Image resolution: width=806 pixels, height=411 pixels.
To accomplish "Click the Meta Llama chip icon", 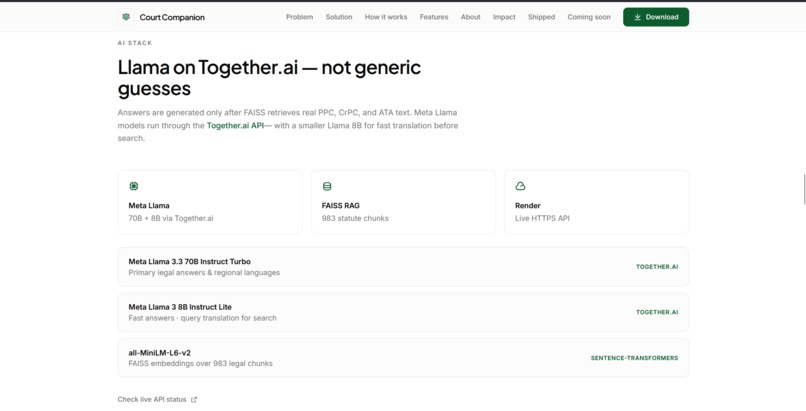I will pos(134,186).
